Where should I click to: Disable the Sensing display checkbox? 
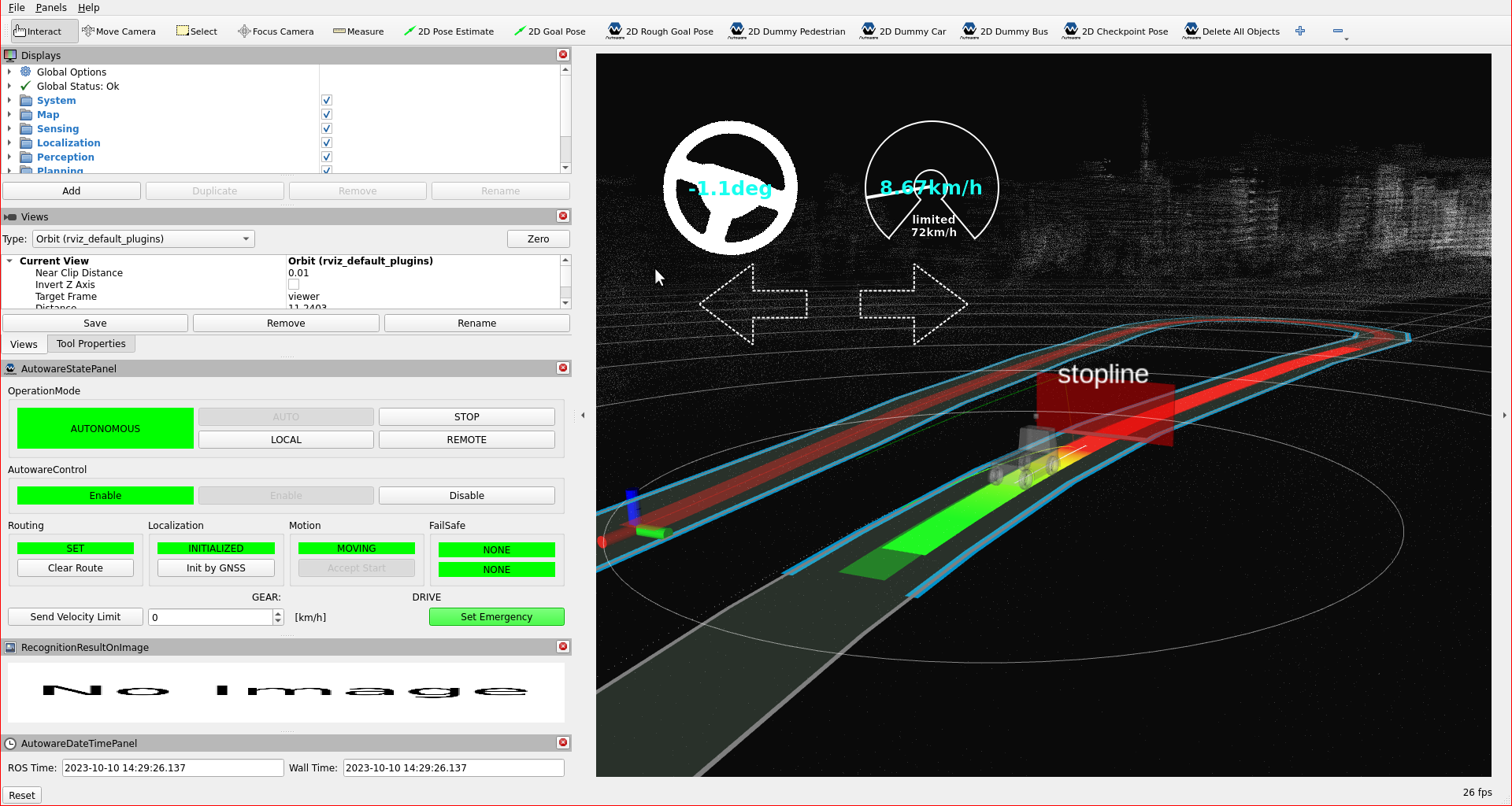(326, 128)
